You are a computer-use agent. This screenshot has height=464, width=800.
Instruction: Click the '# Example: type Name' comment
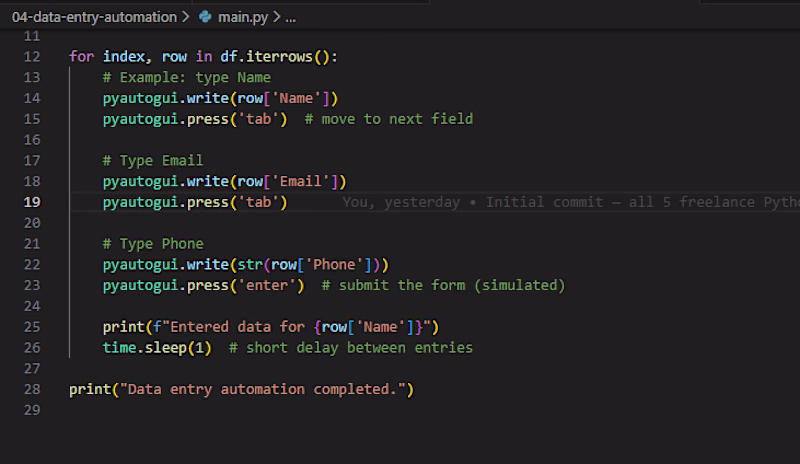point(186,77)
